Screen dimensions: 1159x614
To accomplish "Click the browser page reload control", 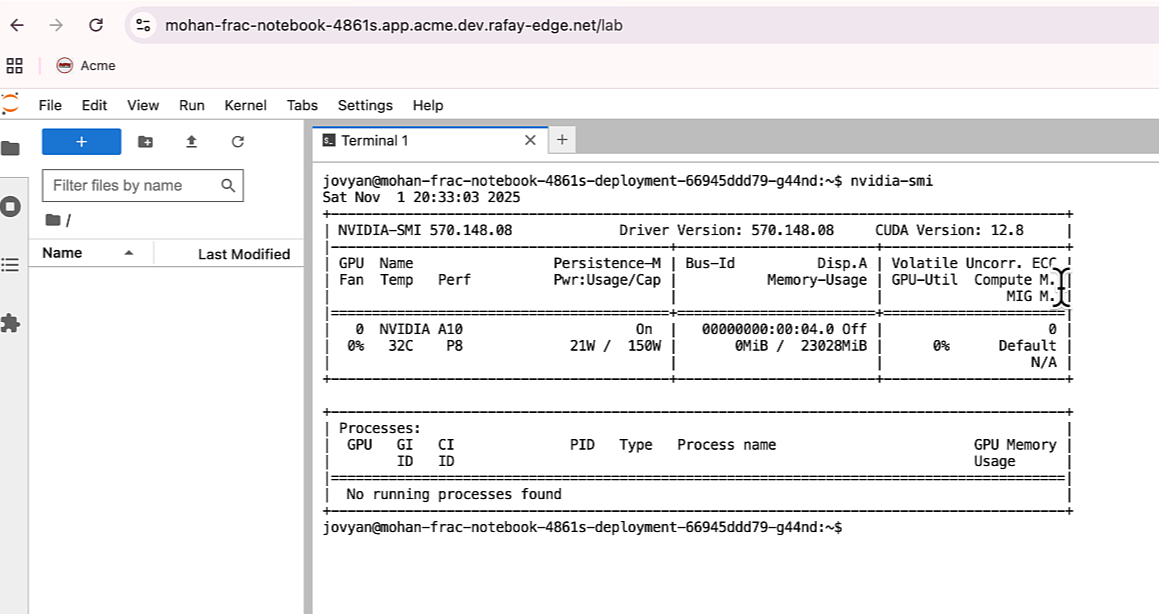I will pos(95,25).
